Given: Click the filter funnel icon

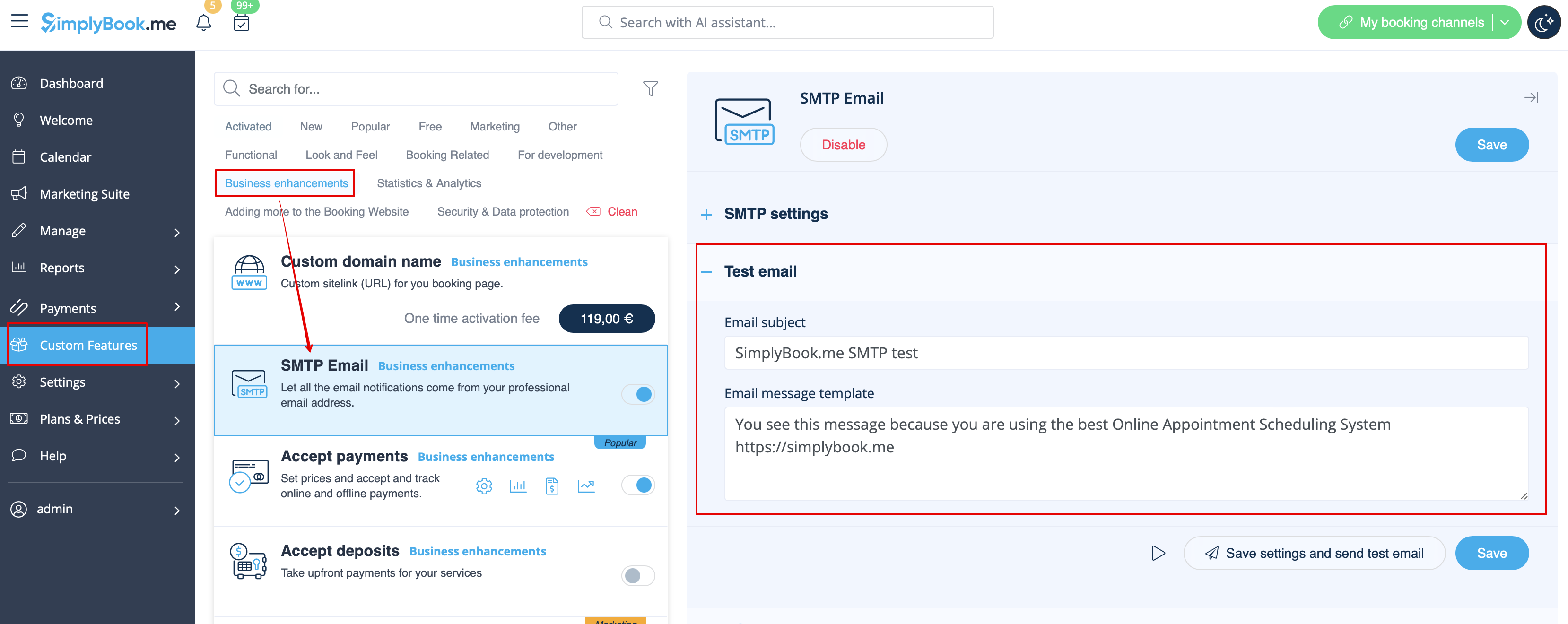Looking at the screenshot, I should [x=650, y=89].
